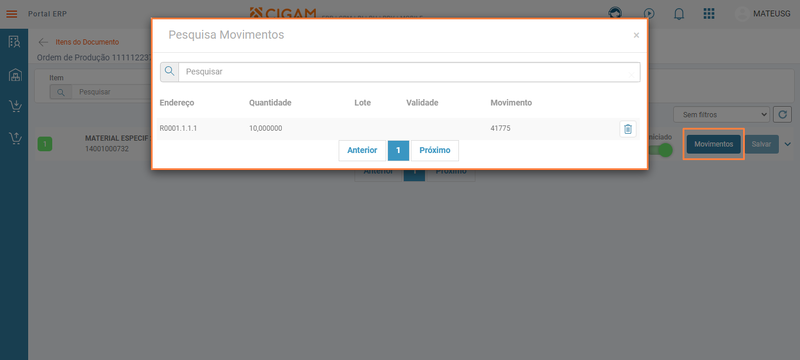Image resolution: width=800 pixels, height=360 pixels.
Task: Expand the item row chevron beside Salvar
Action: (x=788, y=144)
